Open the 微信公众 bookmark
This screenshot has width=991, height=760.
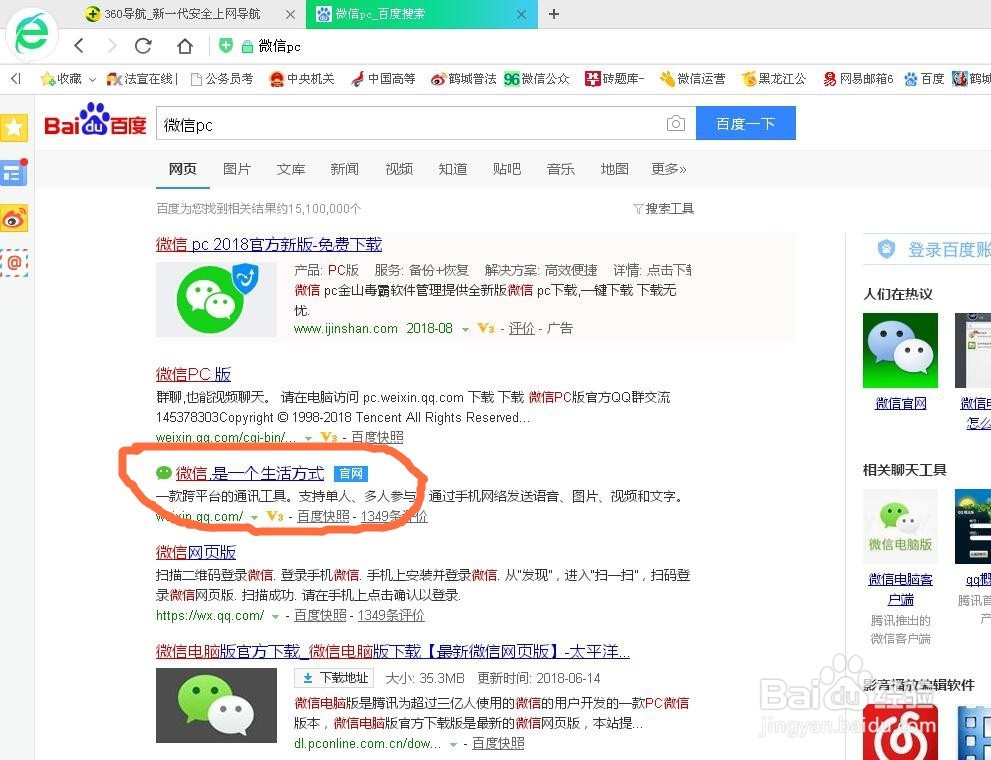(537, 79)
